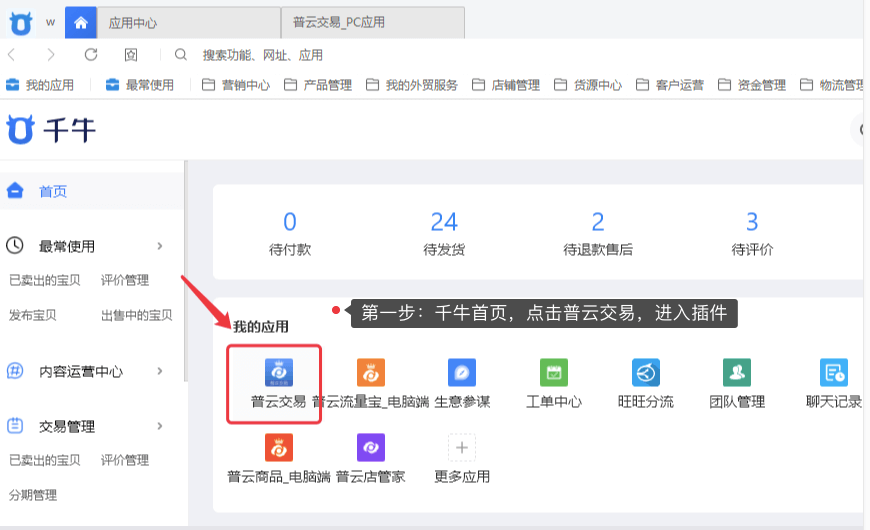Viewport: 870px width, 530px height.
Task: Click the 首页 house icon in sidebar
Action: (x=15, y=190)
